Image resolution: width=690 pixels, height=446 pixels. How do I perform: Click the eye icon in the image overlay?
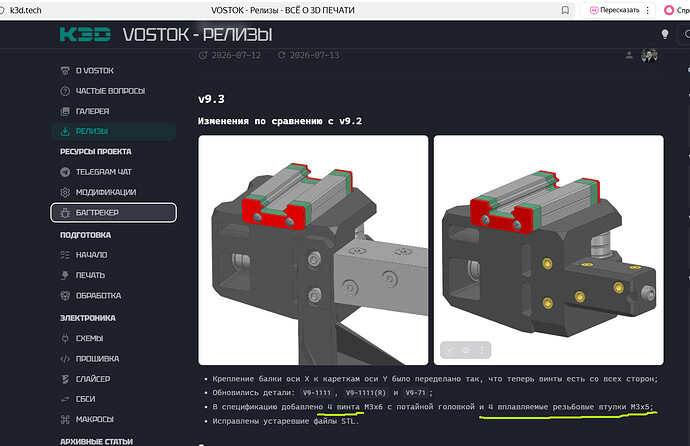pyautogui.click(x=466, y=350)
